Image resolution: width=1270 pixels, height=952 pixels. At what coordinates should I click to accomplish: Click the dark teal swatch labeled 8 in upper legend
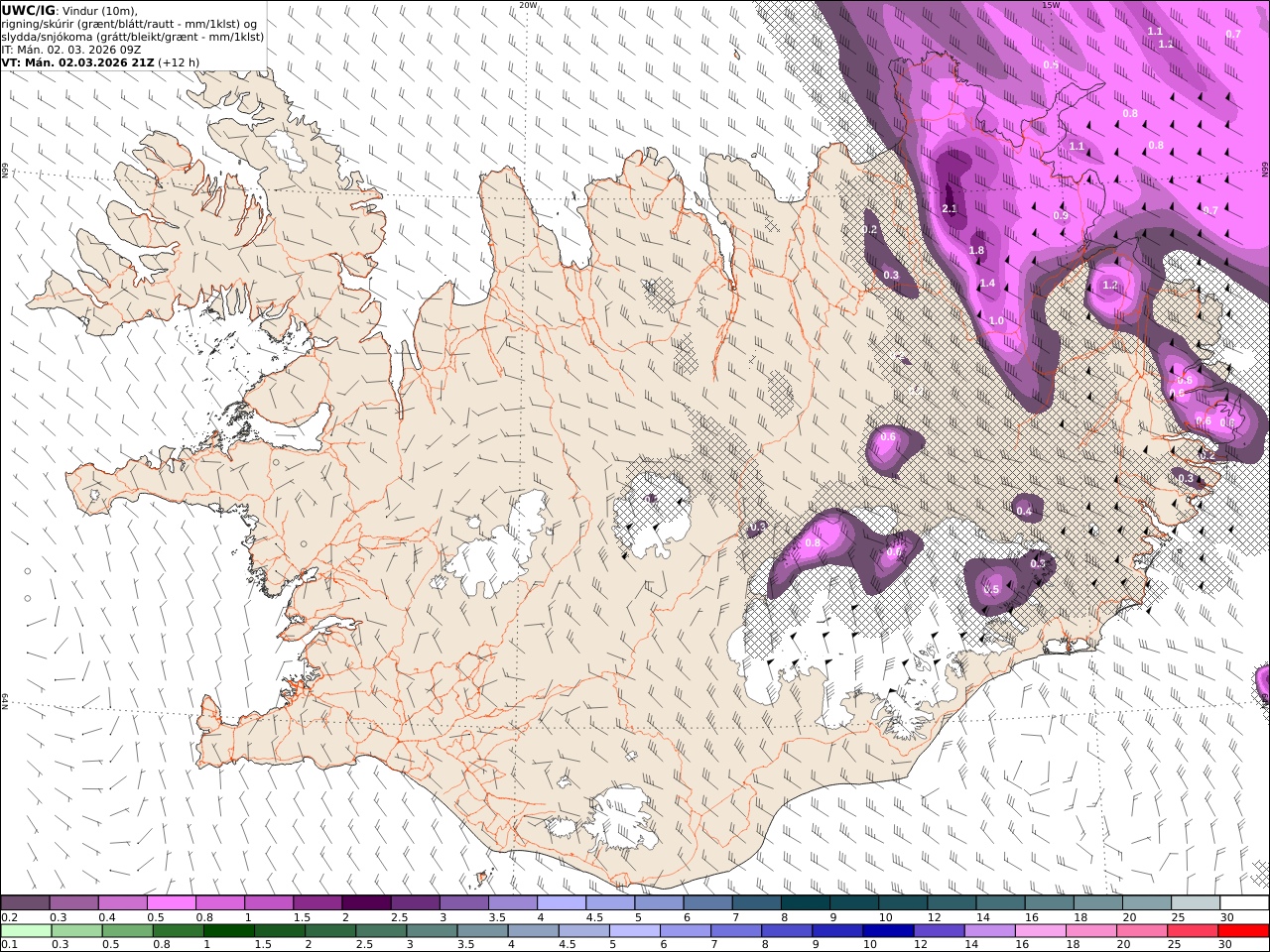(806, 903)
